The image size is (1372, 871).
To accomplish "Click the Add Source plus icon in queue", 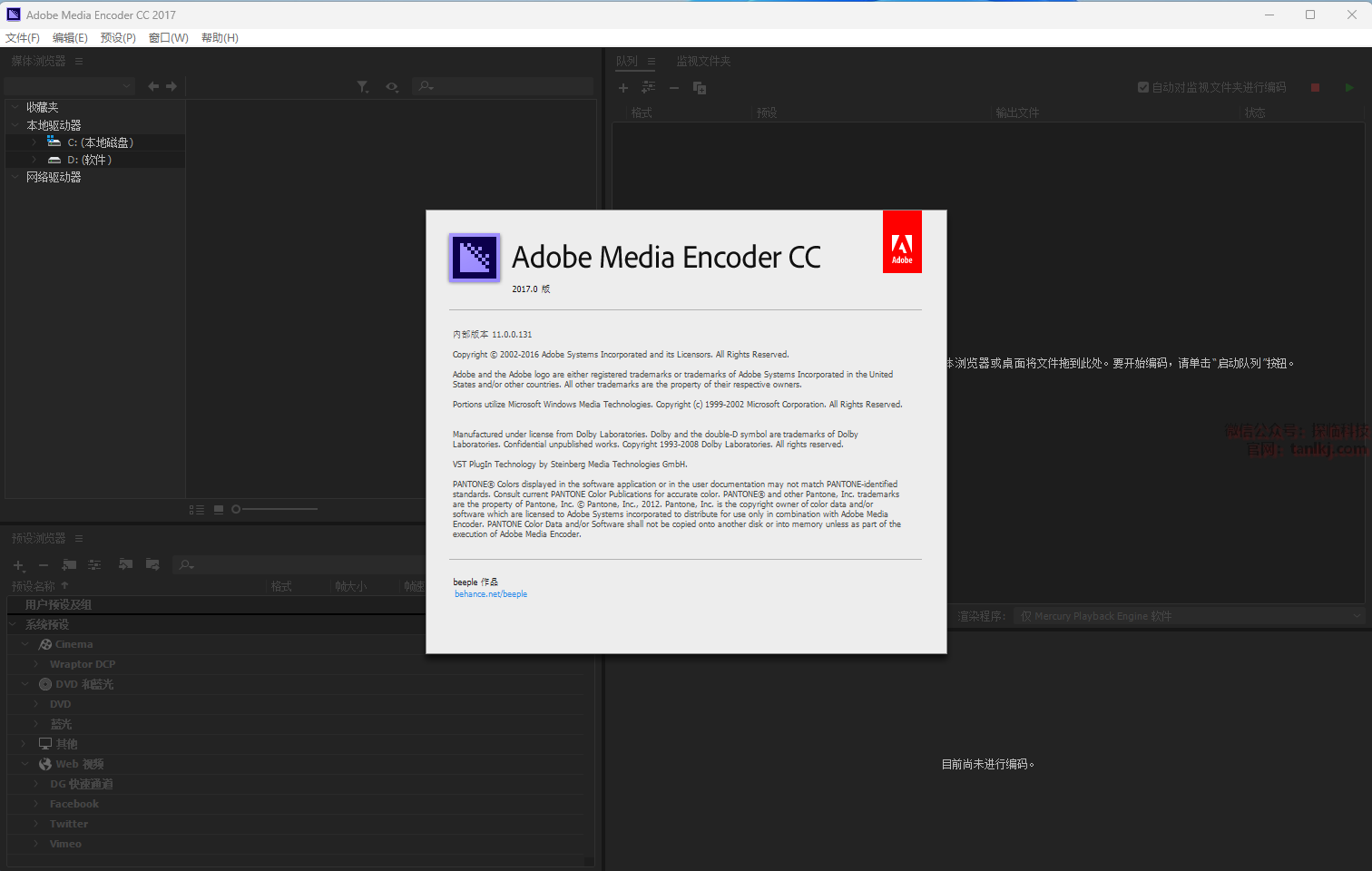I will (623, 88).
